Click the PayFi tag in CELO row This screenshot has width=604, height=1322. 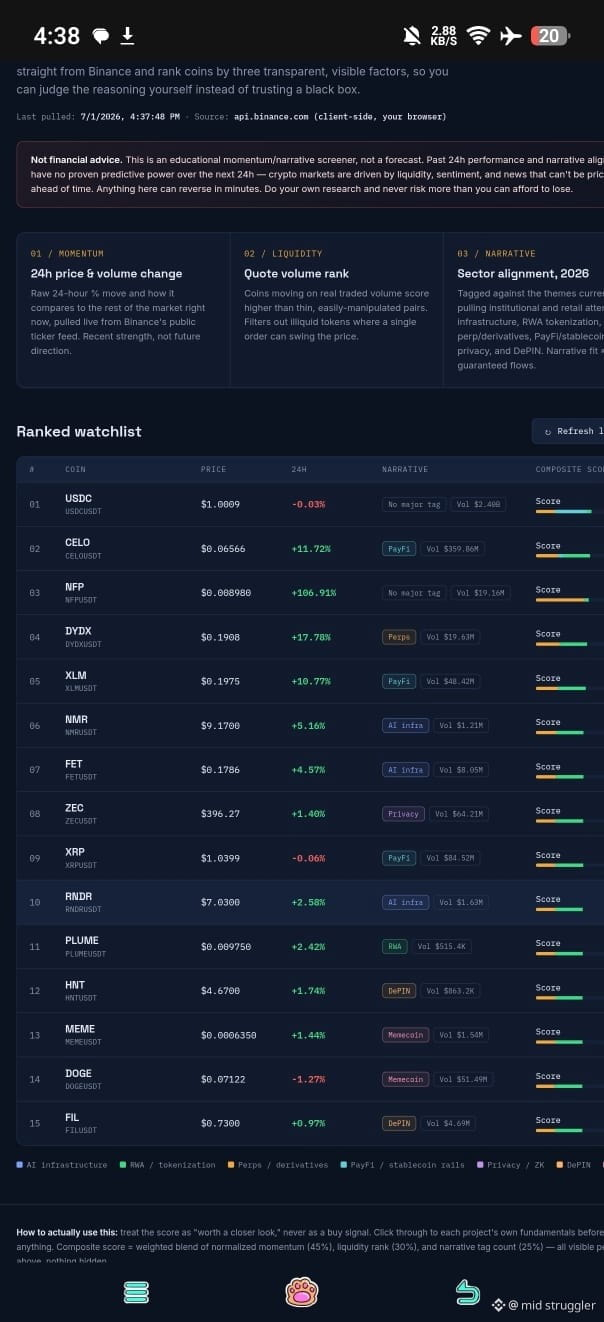click(x=399, y=548)
